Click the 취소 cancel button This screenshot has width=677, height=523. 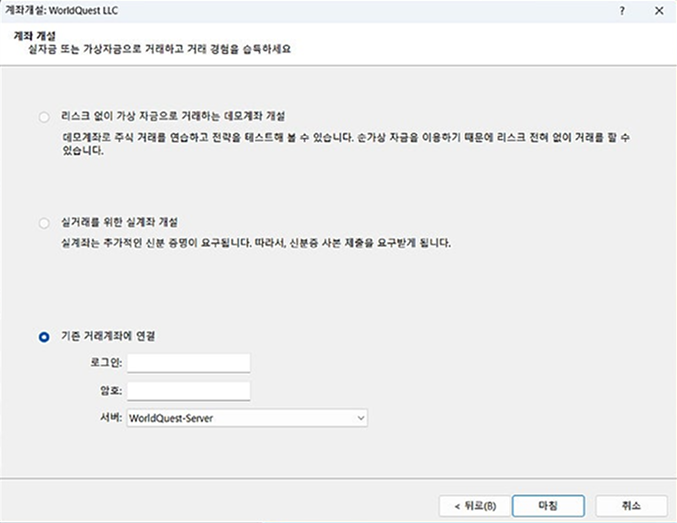tap(631, 506)
